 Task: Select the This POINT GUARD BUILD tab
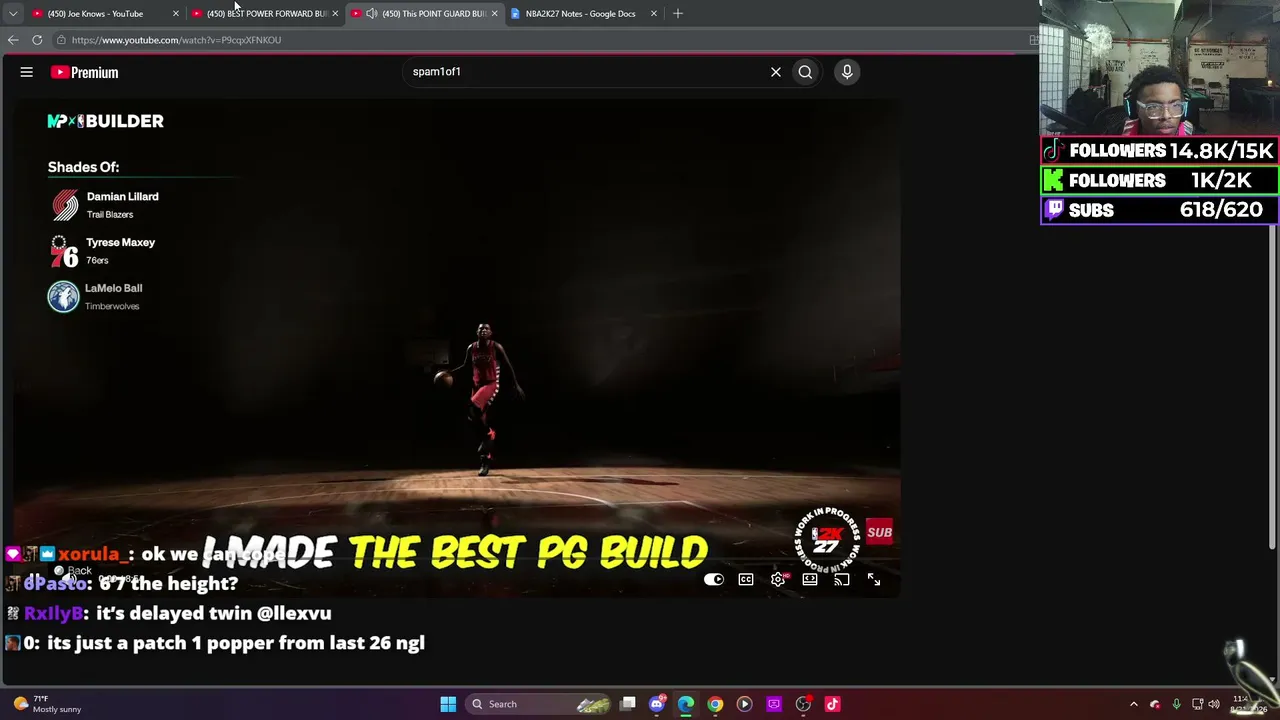click(426, 13)
